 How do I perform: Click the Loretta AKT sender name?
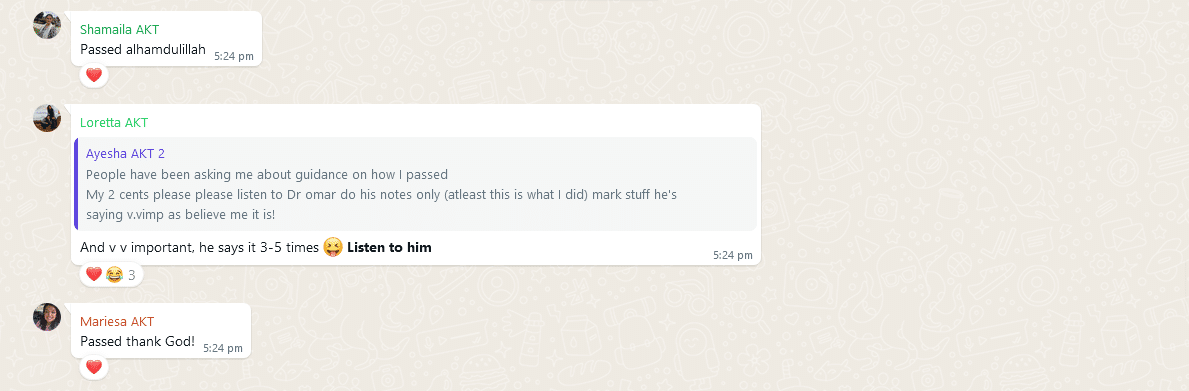114,123
